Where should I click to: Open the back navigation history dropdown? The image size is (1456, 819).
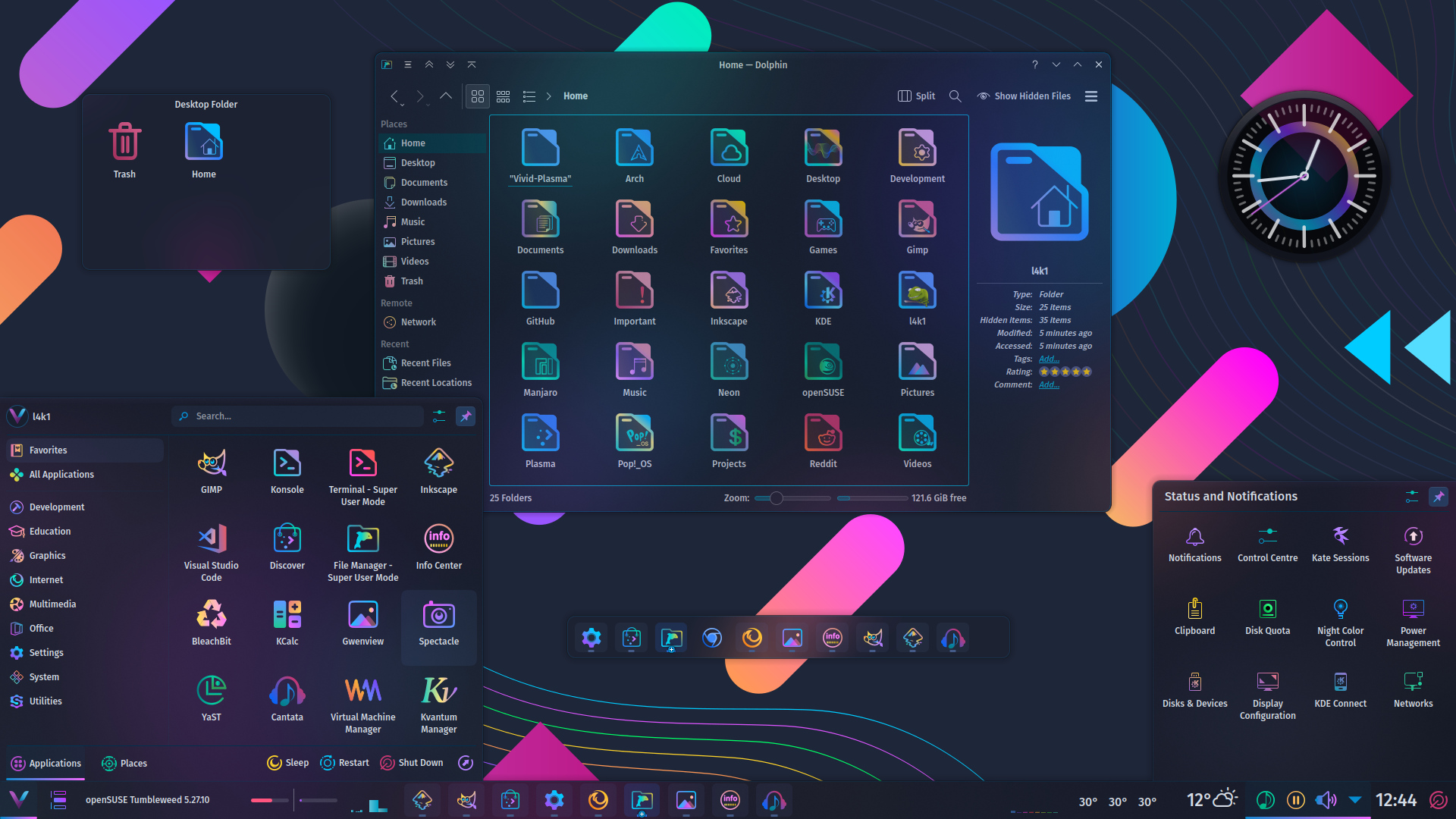click(401, 104)
